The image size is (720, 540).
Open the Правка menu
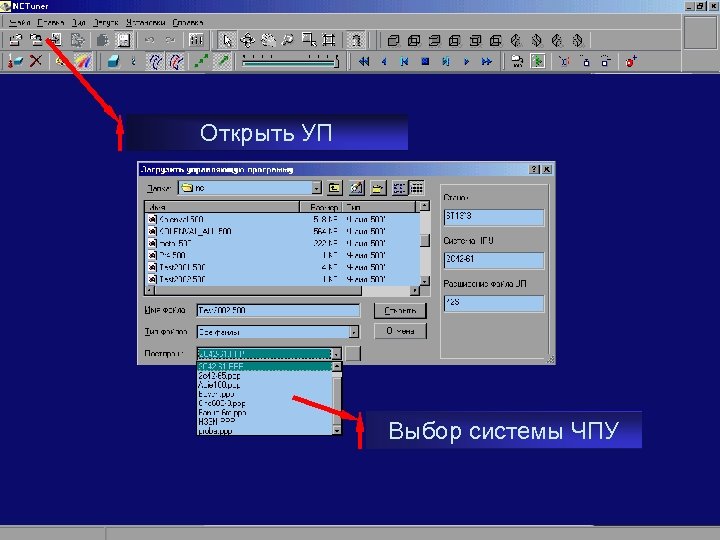51,22
